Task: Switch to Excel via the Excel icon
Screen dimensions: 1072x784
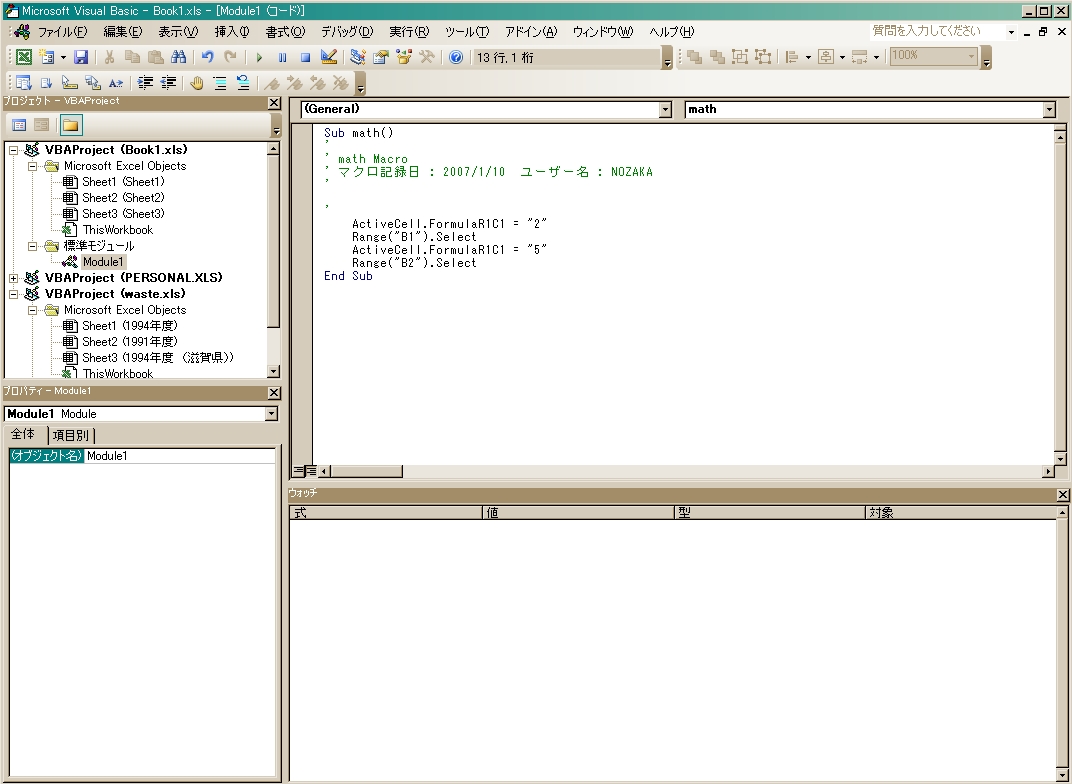Action: [x=23, y=58]
